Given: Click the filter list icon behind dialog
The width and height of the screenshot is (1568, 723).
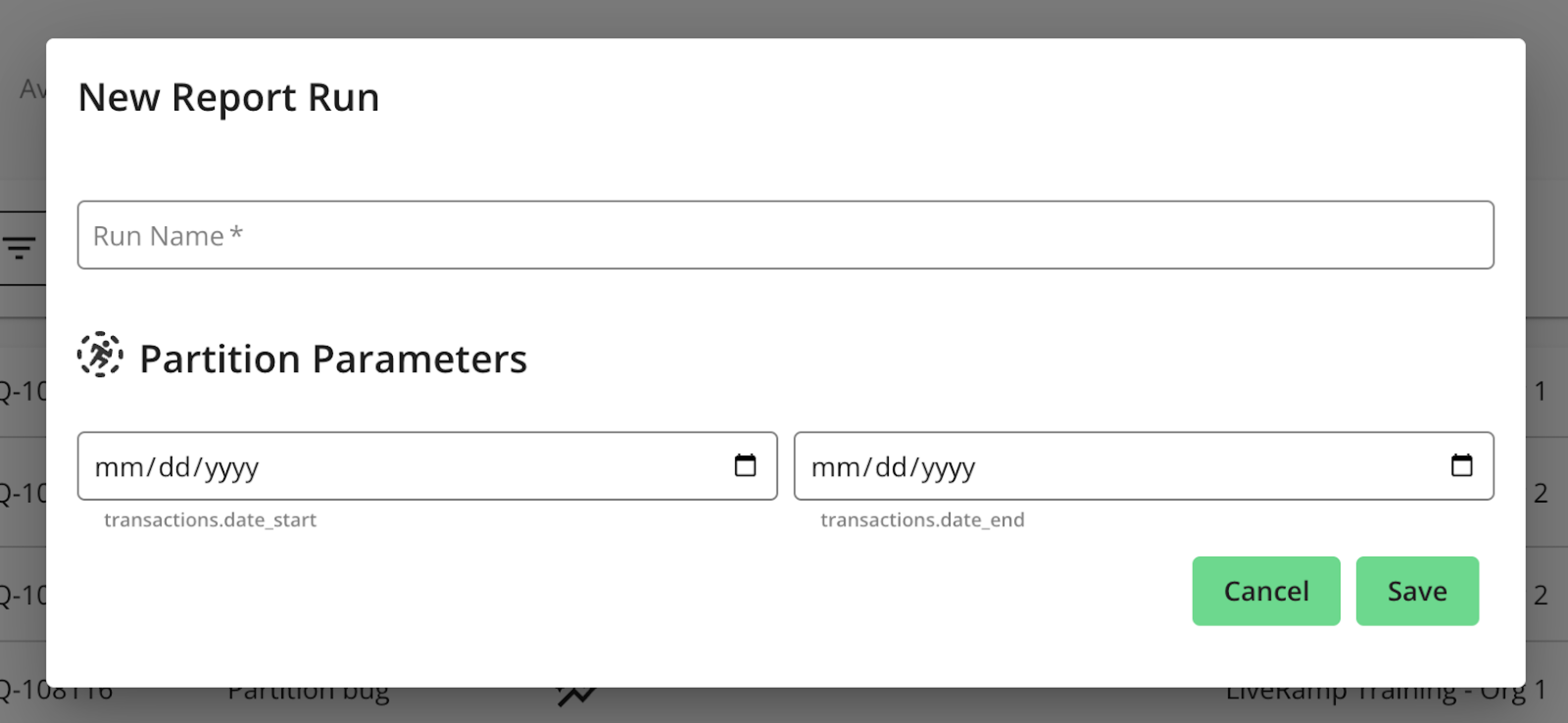Looking at the screenshot, I should [x=19, y=248].
